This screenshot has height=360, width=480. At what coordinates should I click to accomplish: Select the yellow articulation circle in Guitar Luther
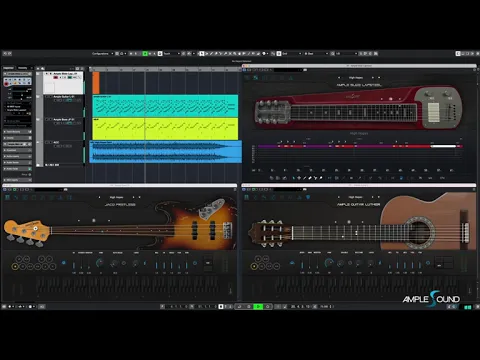pyautogui.click(x=254, y=266)
